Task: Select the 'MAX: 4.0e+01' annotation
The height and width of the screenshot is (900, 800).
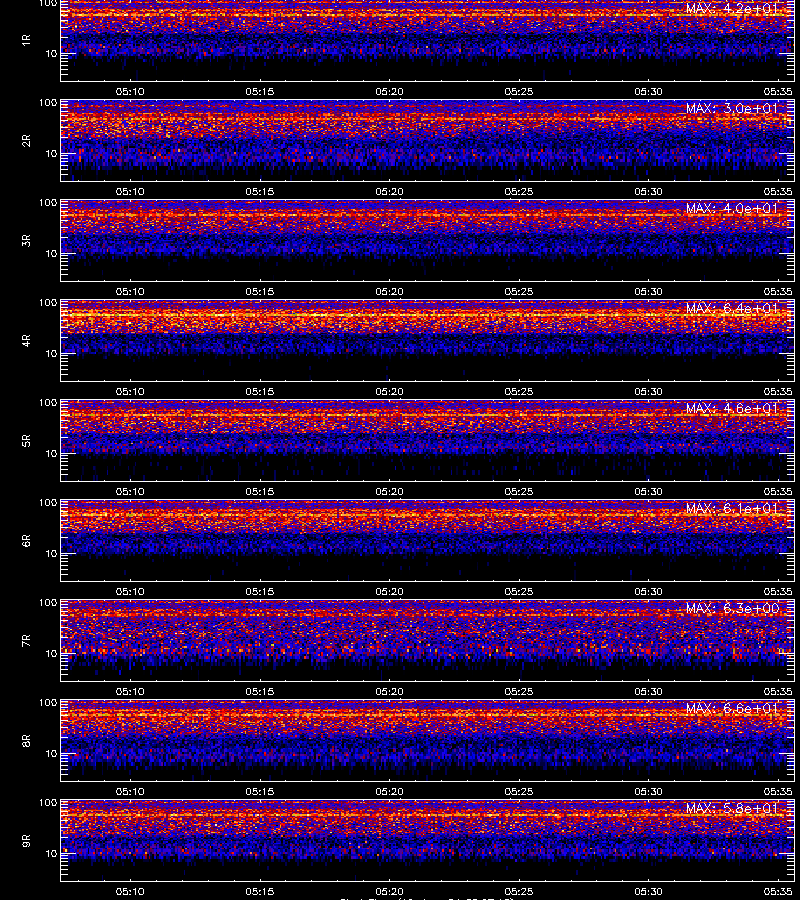Action: 732,208
